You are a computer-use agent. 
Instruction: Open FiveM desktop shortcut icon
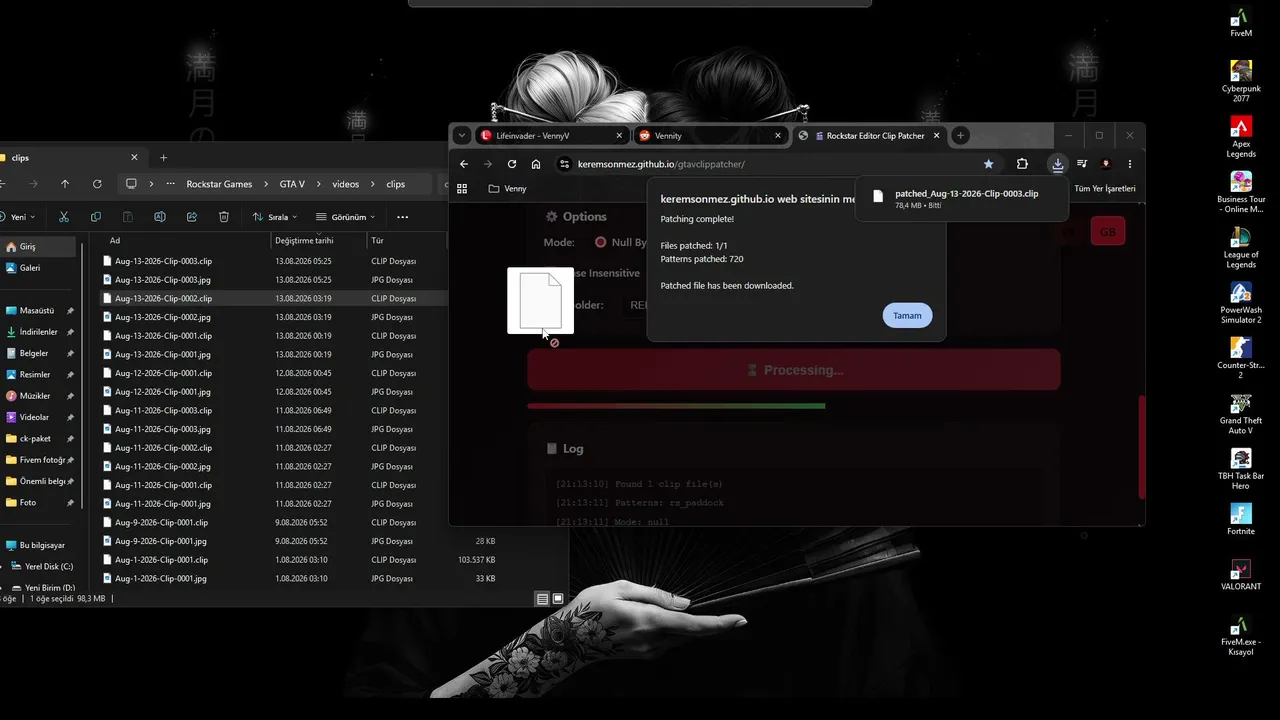tap(1241, 23)
